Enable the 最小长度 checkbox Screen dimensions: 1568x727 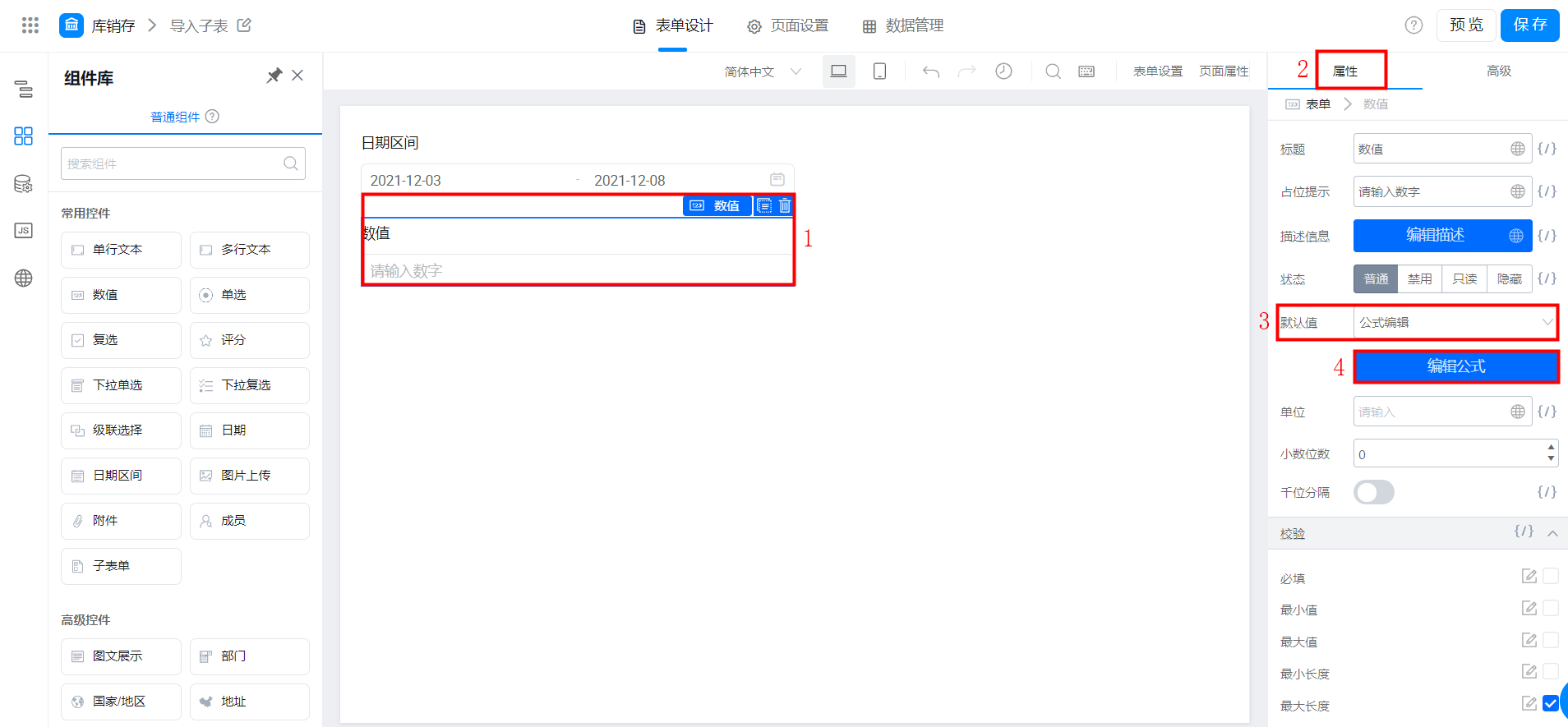tap(1551, 672)
